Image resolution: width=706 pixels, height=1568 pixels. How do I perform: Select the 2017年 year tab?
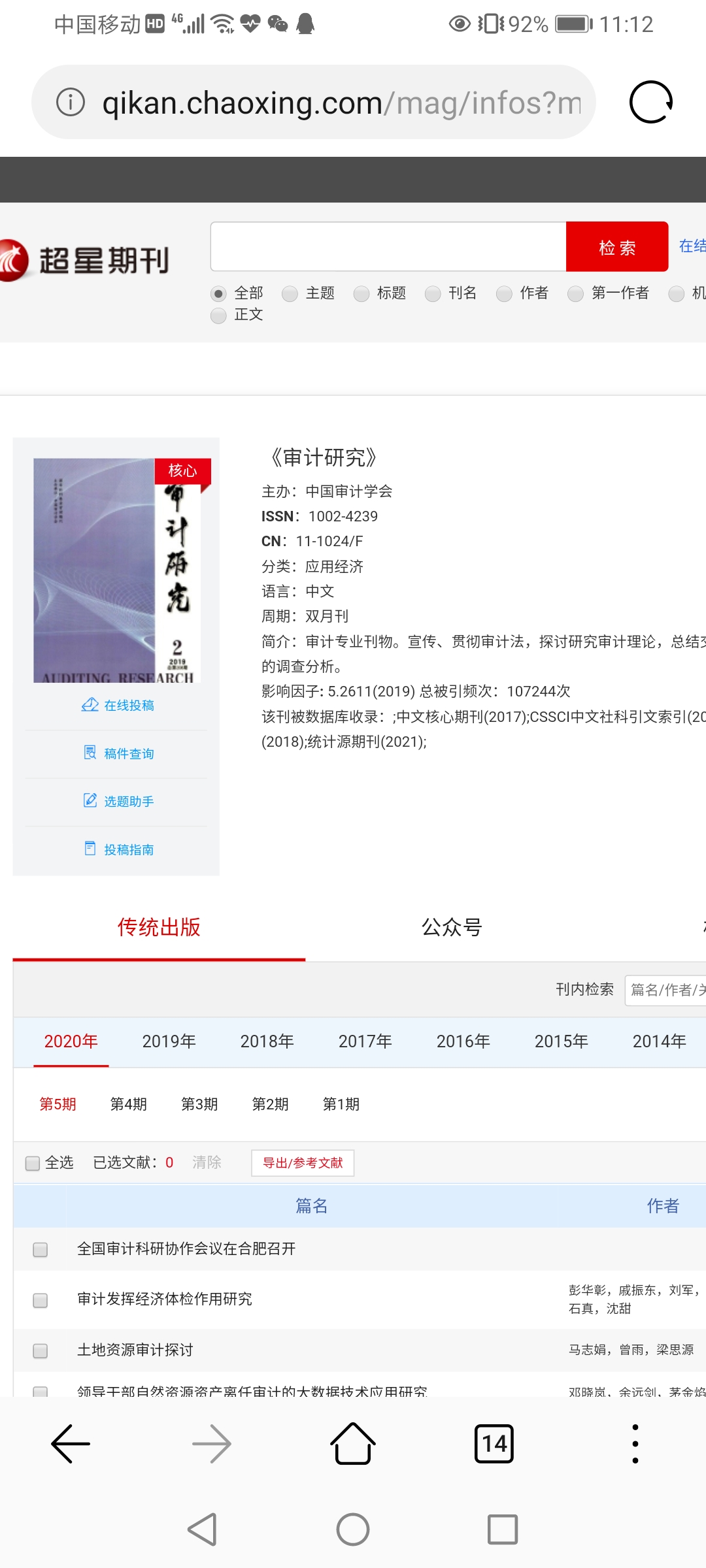(x=365, y=1041)
